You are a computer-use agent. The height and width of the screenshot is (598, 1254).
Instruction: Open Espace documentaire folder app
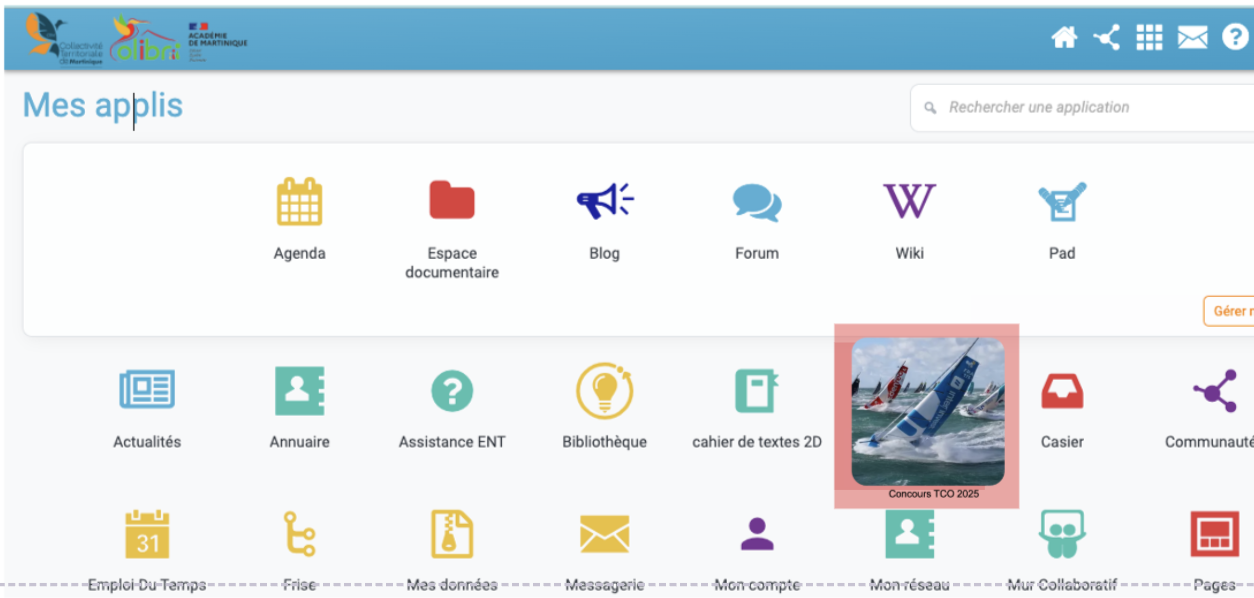(452, 202)
